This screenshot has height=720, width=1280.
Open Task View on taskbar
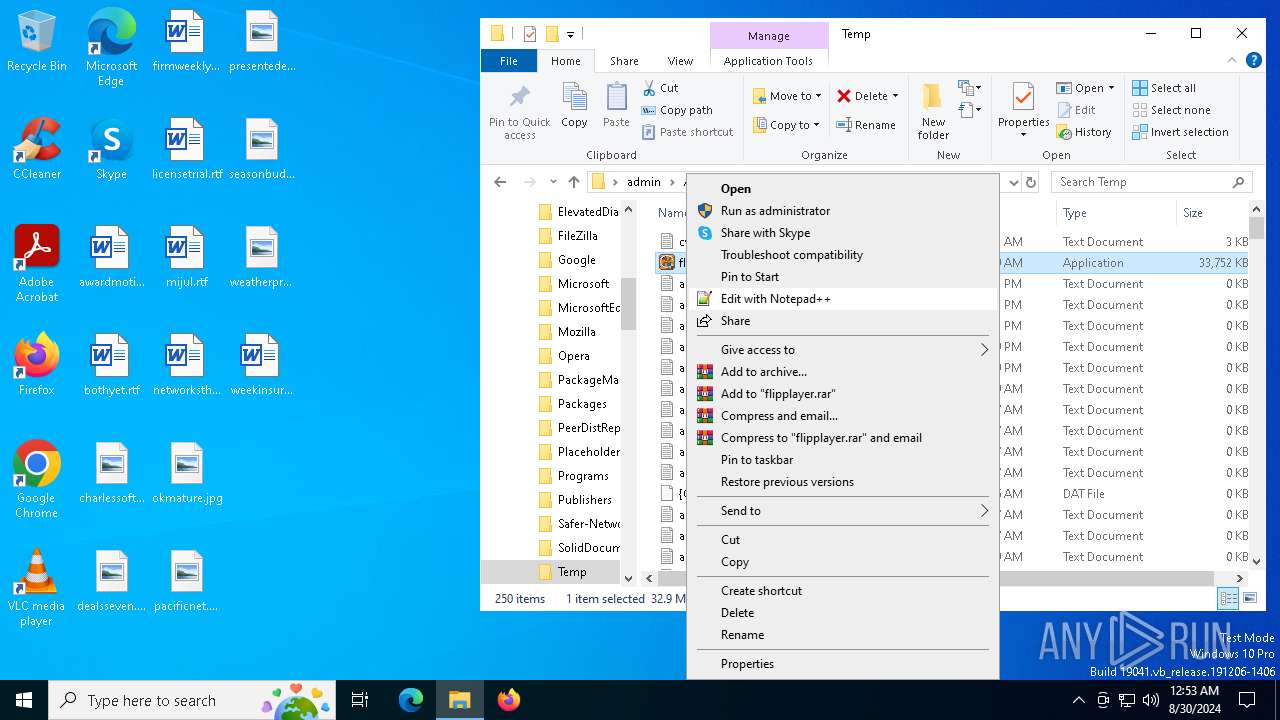click(x=360, y=700)
